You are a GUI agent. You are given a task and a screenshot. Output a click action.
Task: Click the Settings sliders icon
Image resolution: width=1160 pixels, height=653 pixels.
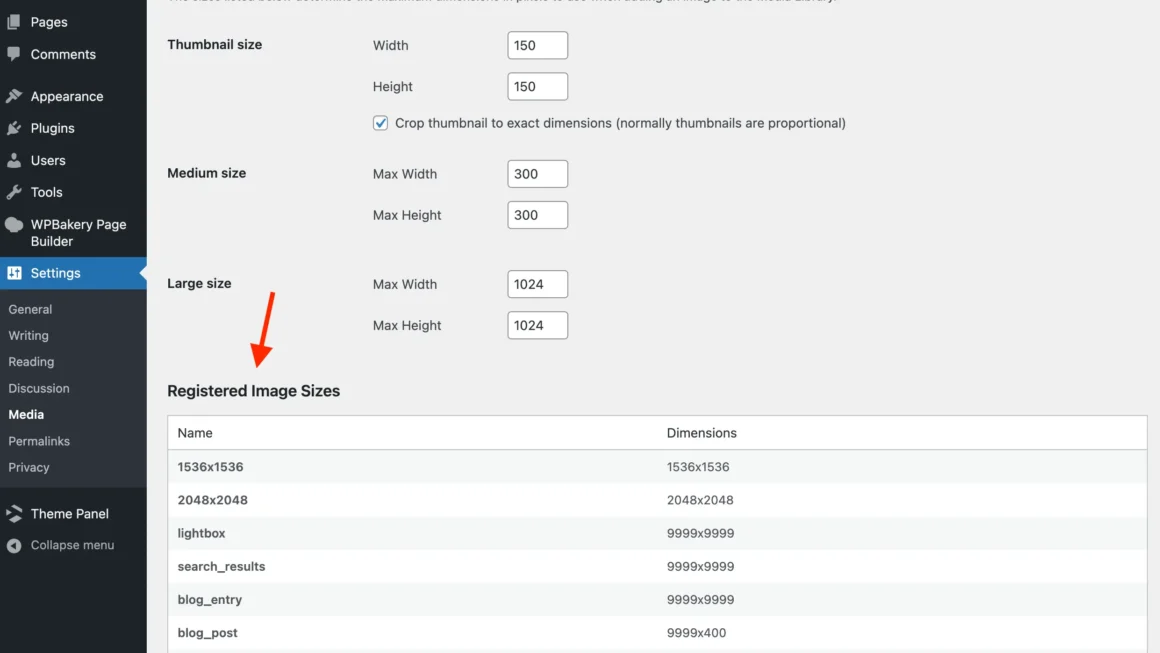point(14,273)
